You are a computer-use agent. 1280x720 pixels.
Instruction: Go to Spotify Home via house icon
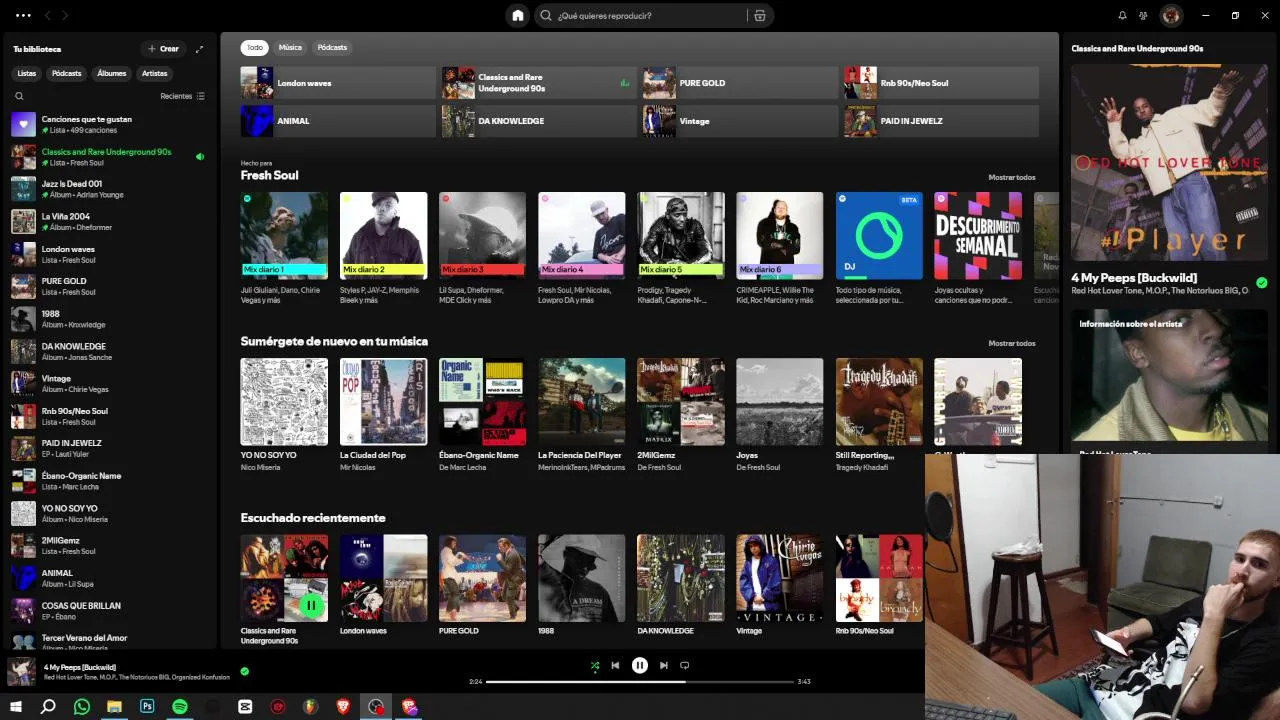(x=517, y=15)
